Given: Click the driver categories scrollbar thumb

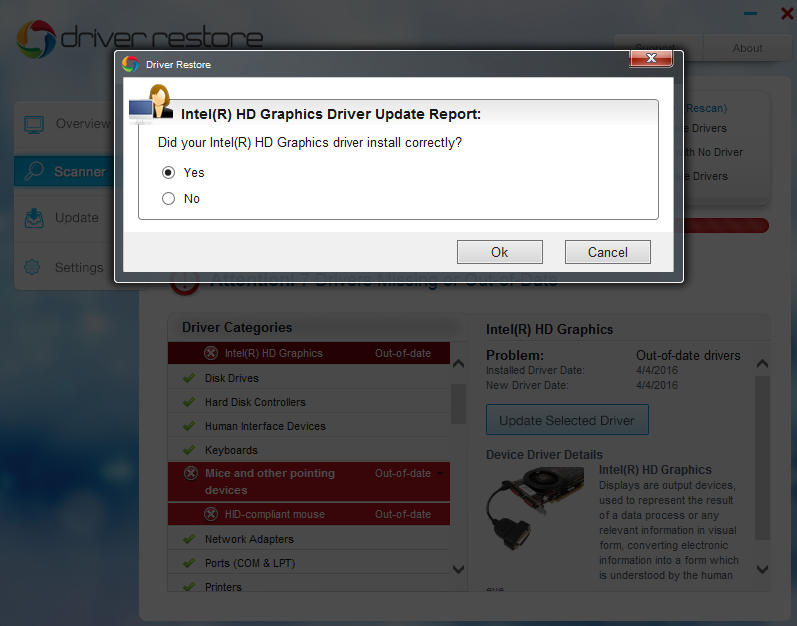Looking at the screenshot, I should tap(458, 404).
